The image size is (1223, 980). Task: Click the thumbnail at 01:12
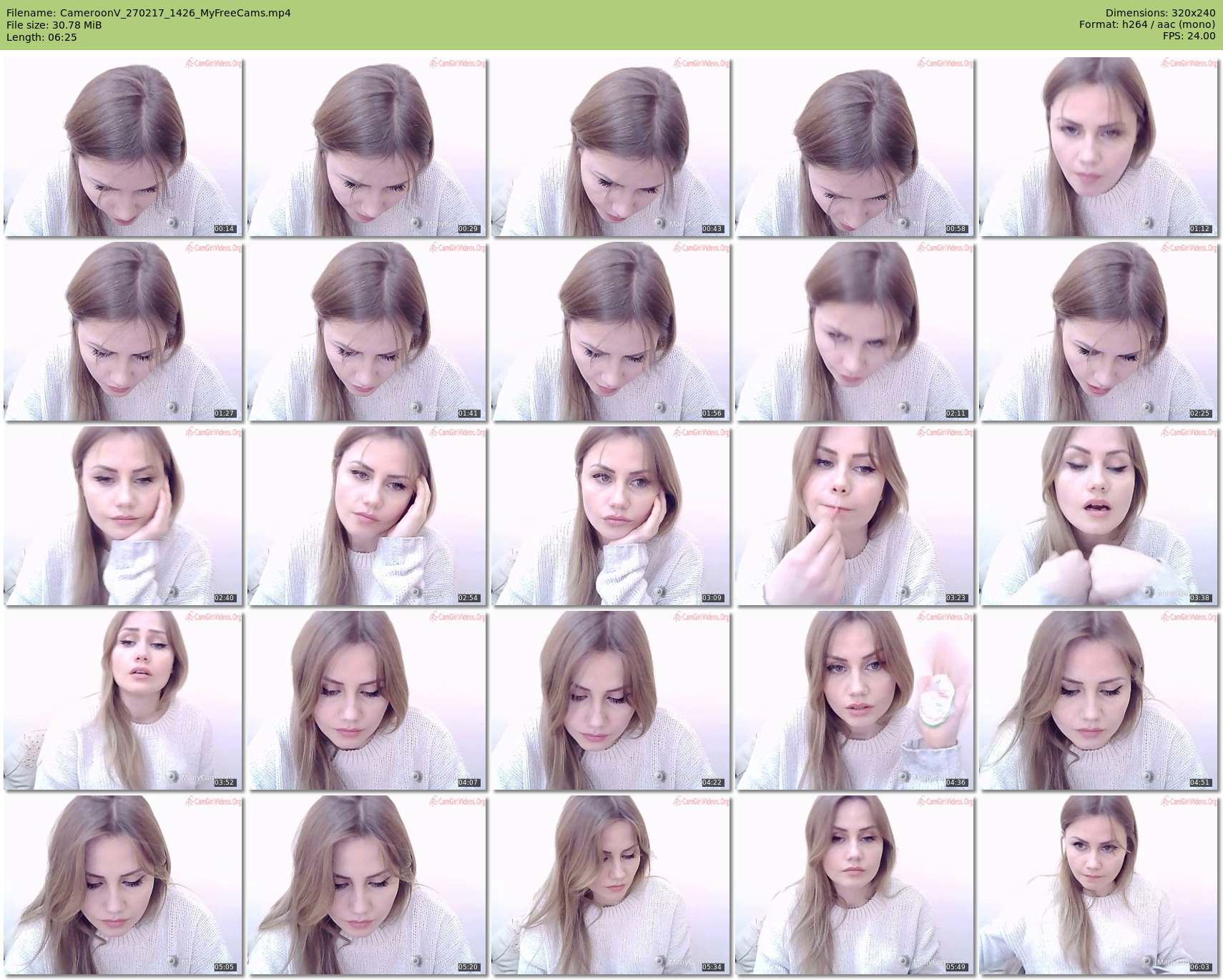(x=1098, y=147)
